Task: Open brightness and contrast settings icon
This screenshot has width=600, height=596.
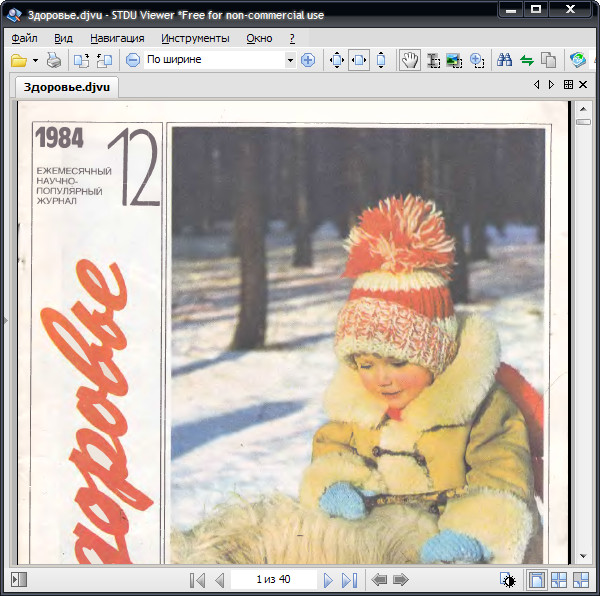Action: click(508, 580)
